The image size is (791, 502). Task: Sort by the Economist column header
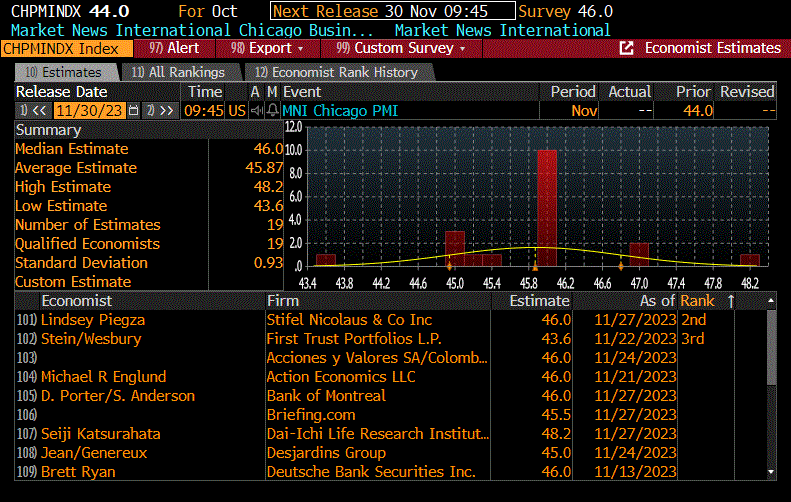[77, 301]
